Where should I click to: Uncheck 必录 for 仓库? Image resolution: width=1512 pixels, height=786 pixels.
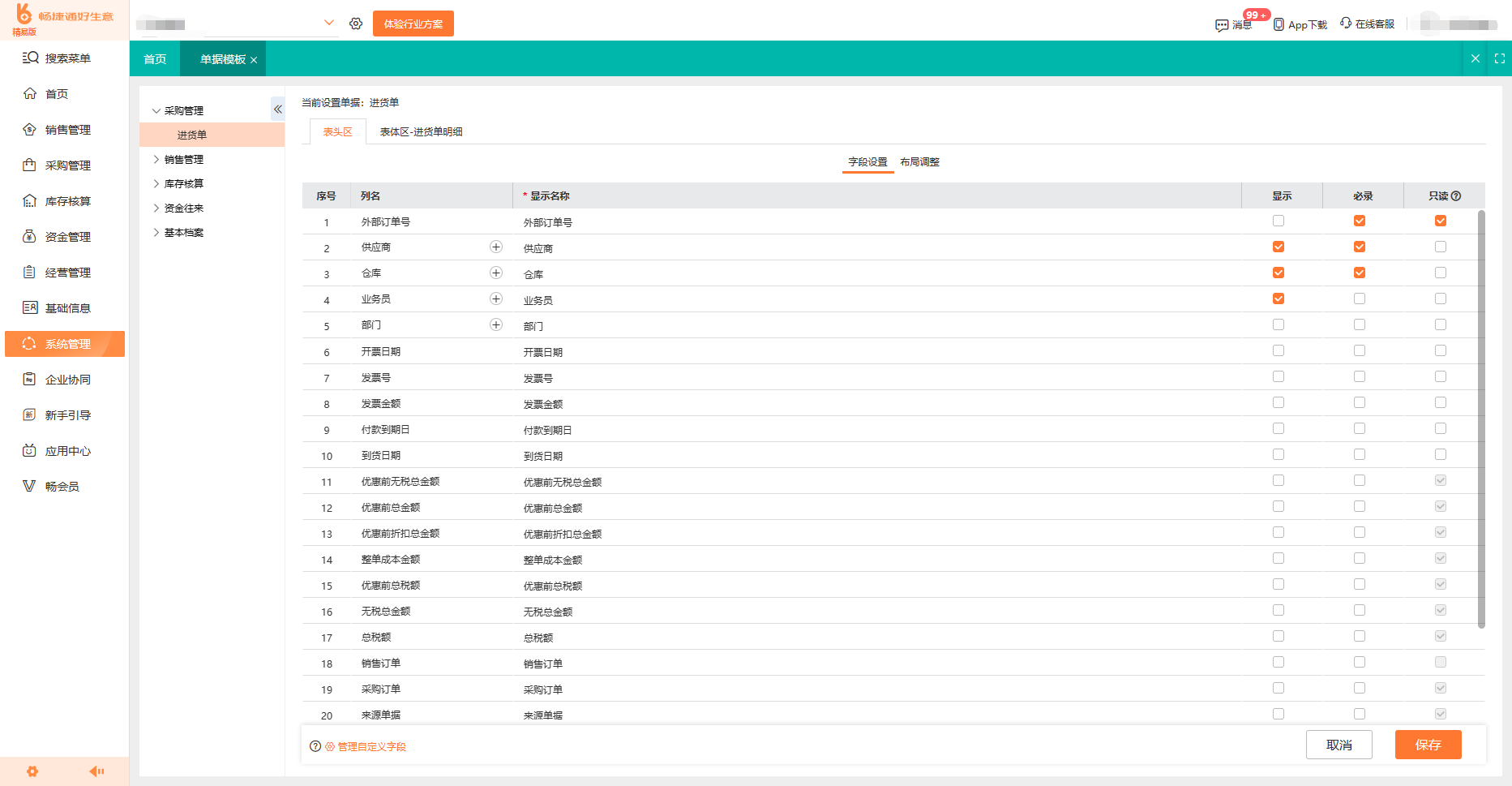pyautogui.click(x=1360, y=273)
